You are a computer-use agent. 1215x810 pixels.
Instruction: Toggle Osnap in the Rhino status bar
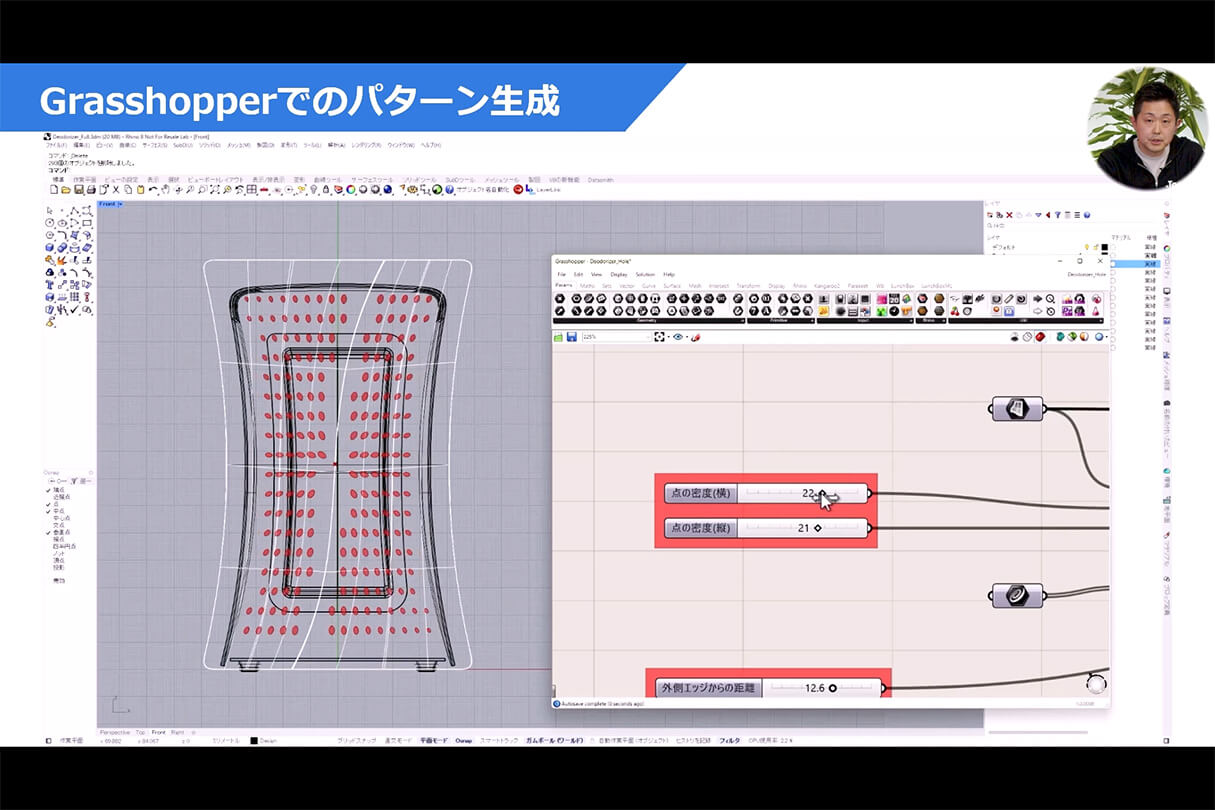click(x=464, y=741)
